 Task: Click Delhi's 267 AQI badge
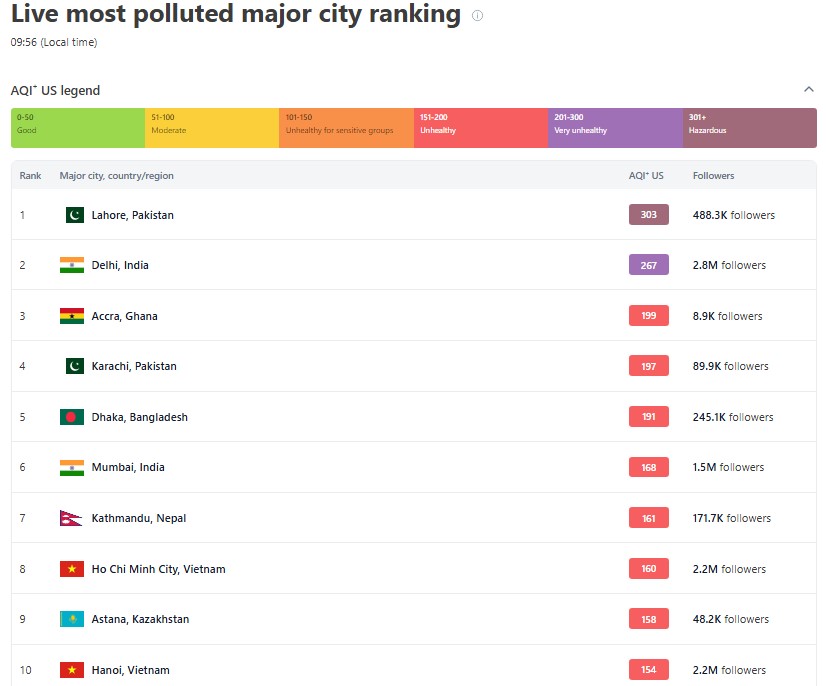(x=648, y=265)
